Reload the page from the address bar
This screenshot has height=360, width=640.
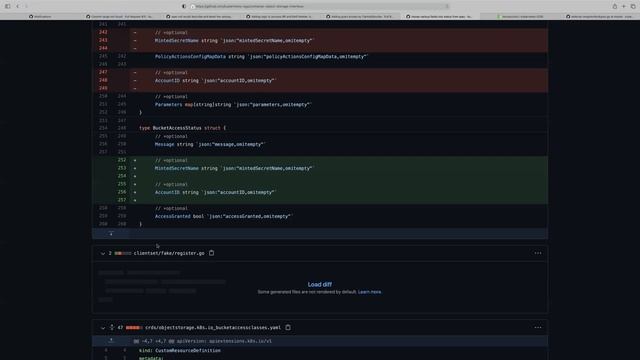click(x=447, y=6)
